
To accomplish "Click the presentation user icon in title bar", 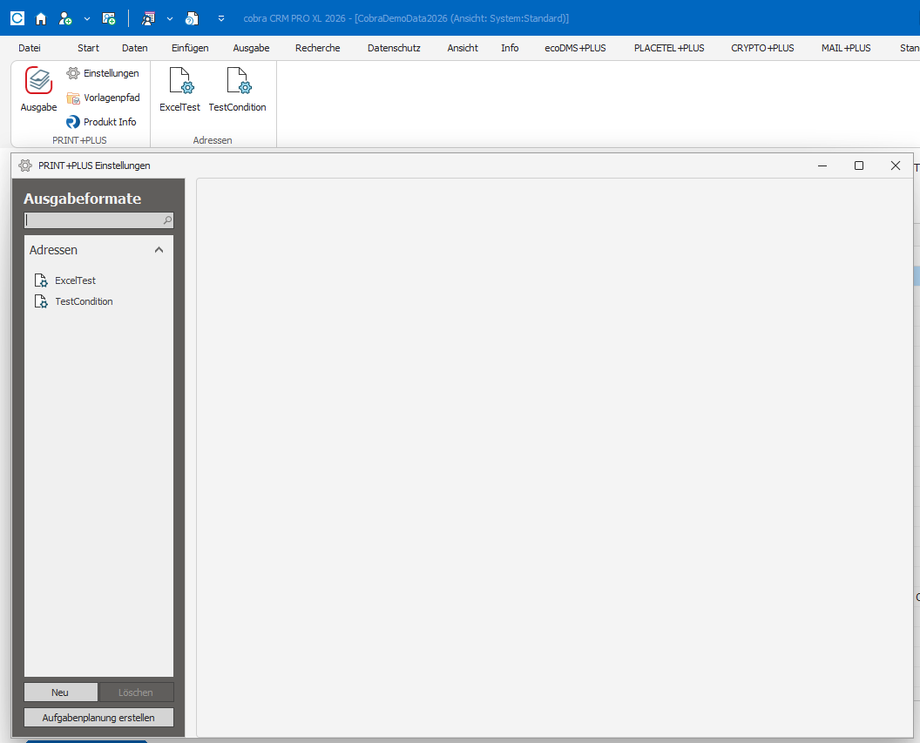I will (148, 19).
